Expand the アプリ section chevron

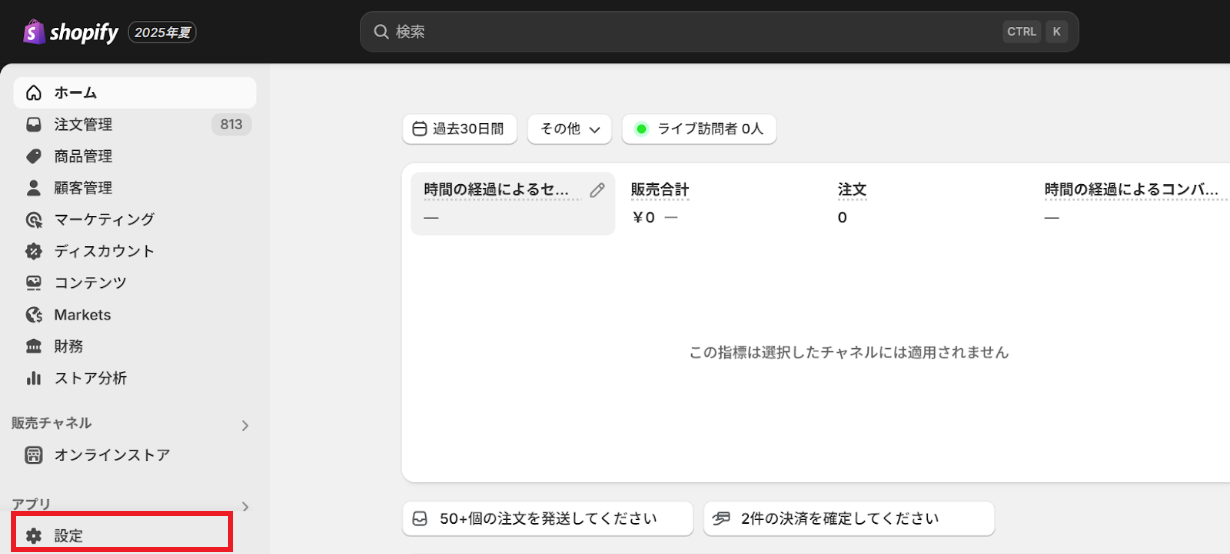(x=245, y=506)
